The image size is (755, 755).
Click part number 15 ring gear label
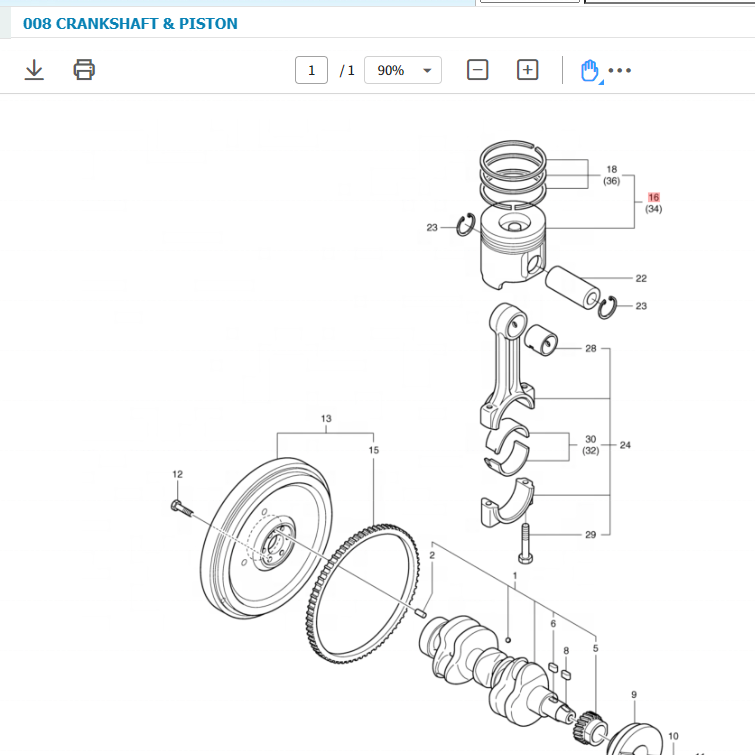pyautogui.click(x=373, y=451)
